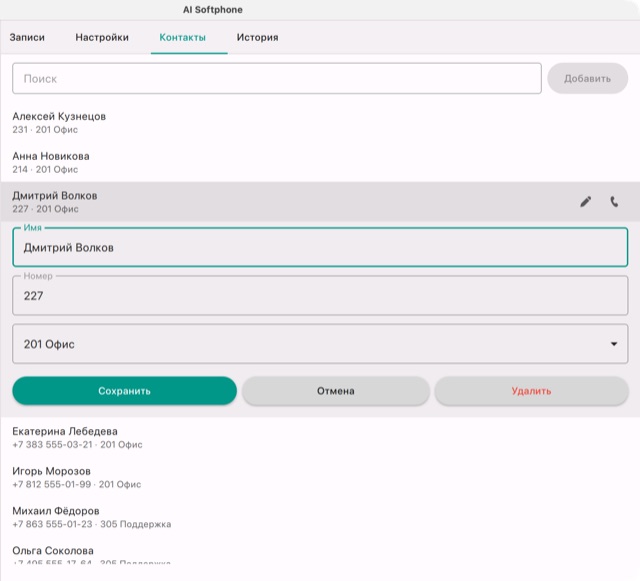640x581 pixels.
Task: Cancel editing with the Отмена button
Action: 336,391
